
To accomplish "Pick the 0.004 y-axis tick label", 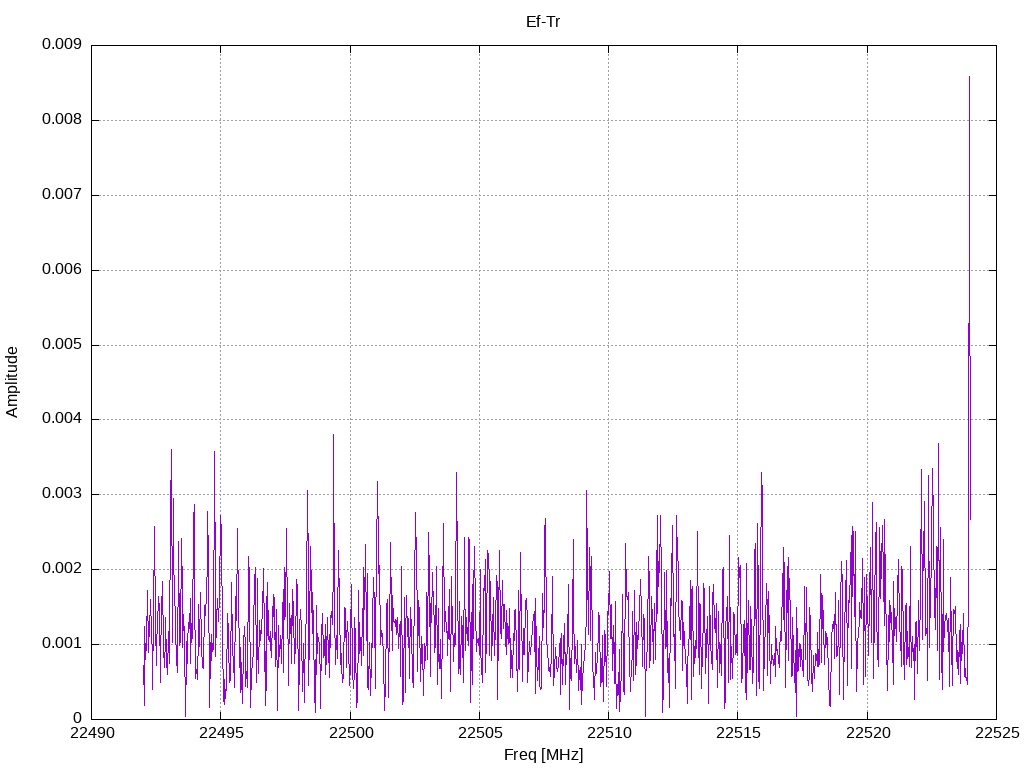I will (61, 419).
